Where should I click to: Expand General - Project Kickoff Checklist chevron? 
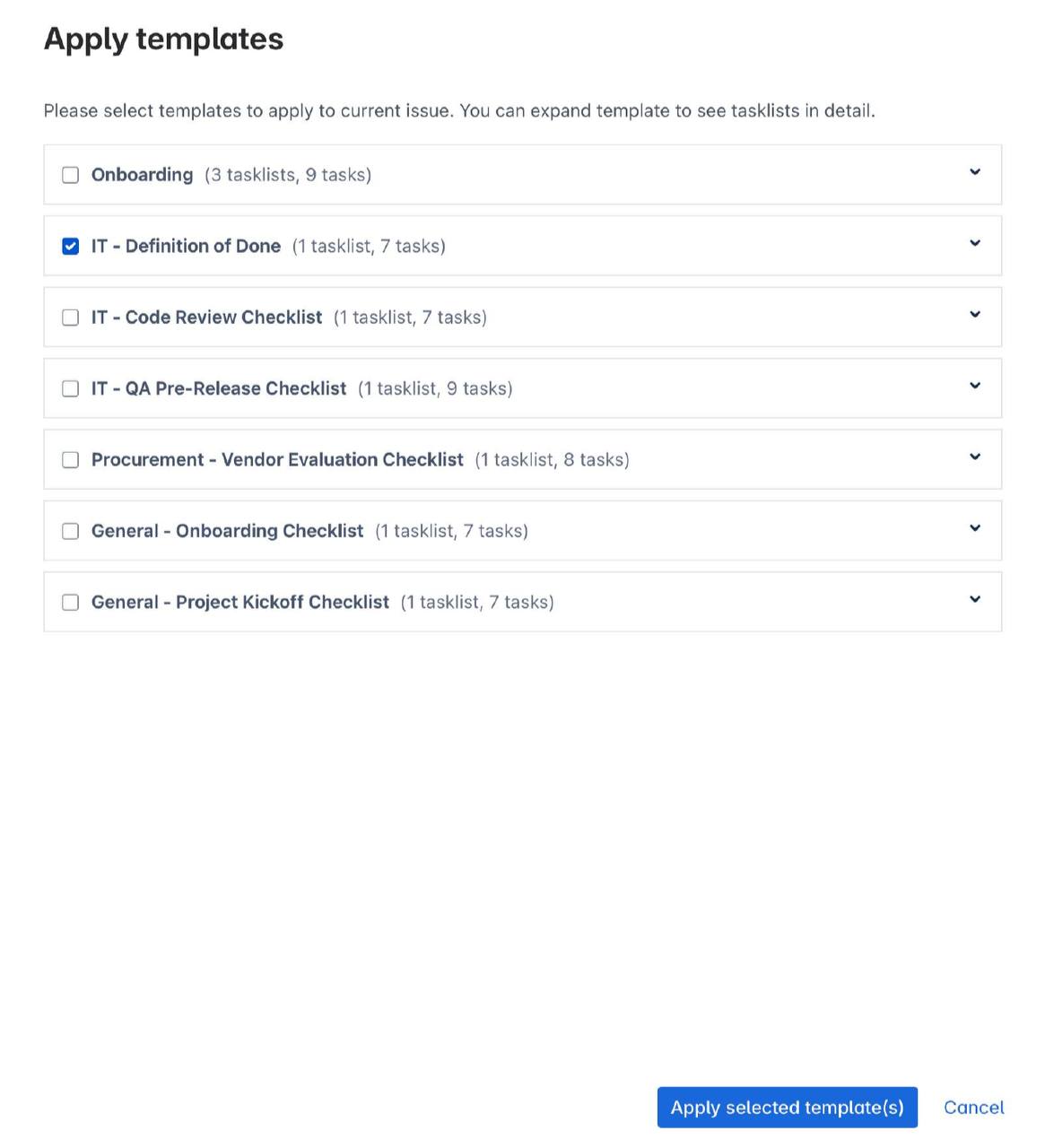coord(975,599)
